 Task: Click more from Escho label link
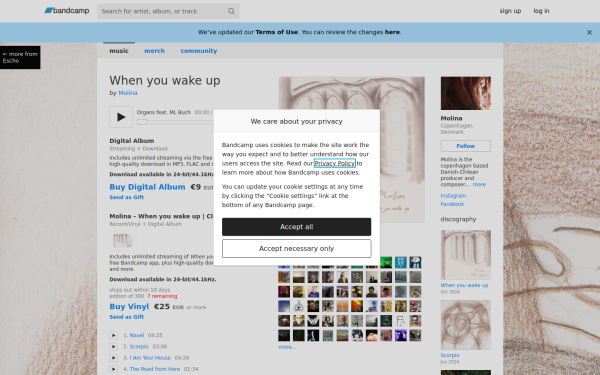20,57
